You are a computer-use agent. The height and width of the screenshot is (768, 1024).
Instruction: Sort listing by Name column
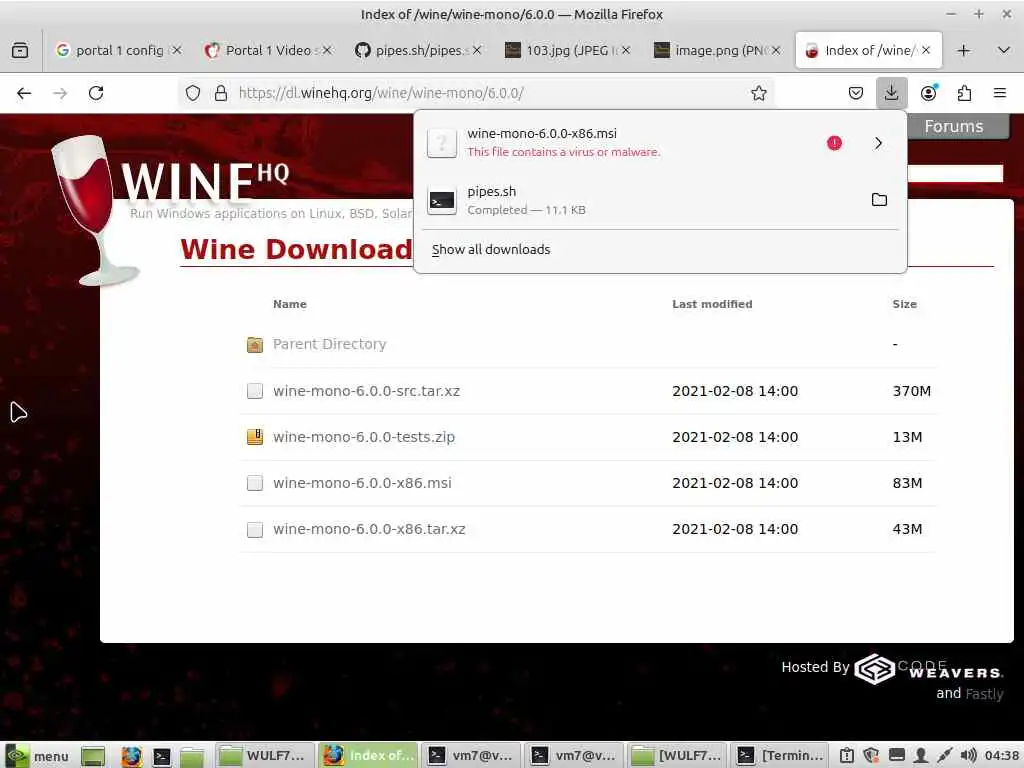289,304
